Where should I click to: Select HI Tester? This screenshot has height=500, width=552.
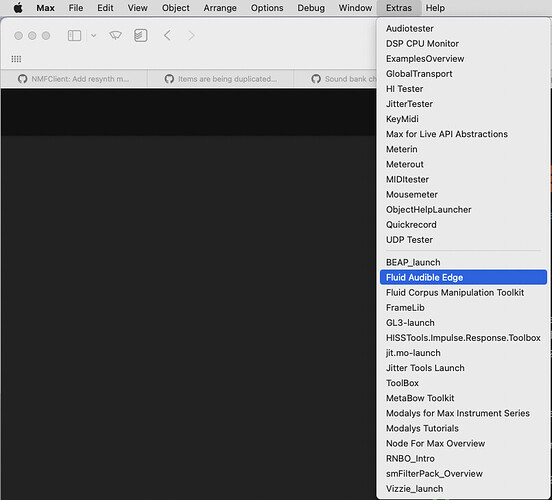[x=463, y=89]
